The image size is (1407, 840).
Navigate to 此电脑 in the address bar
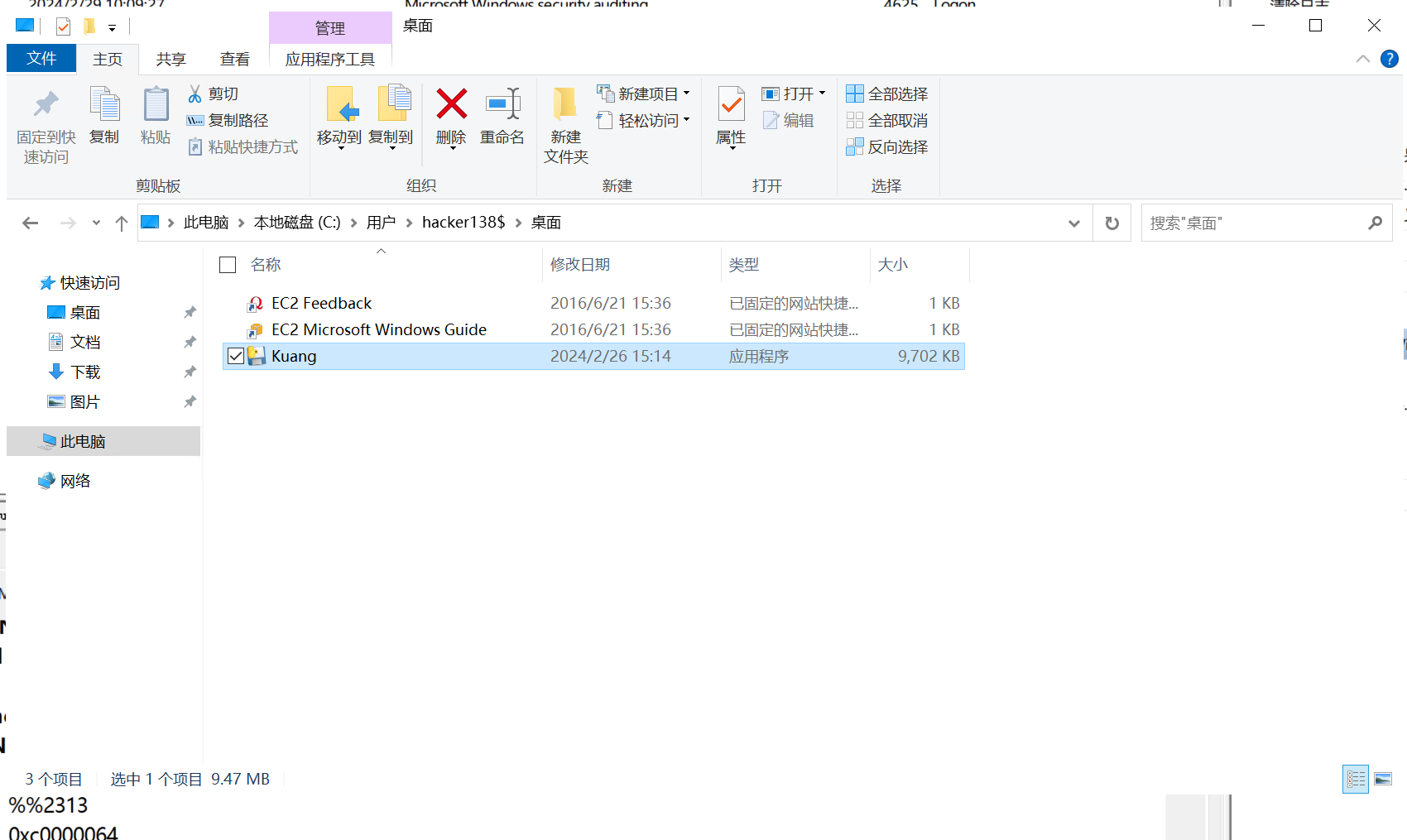coord(206,223)
